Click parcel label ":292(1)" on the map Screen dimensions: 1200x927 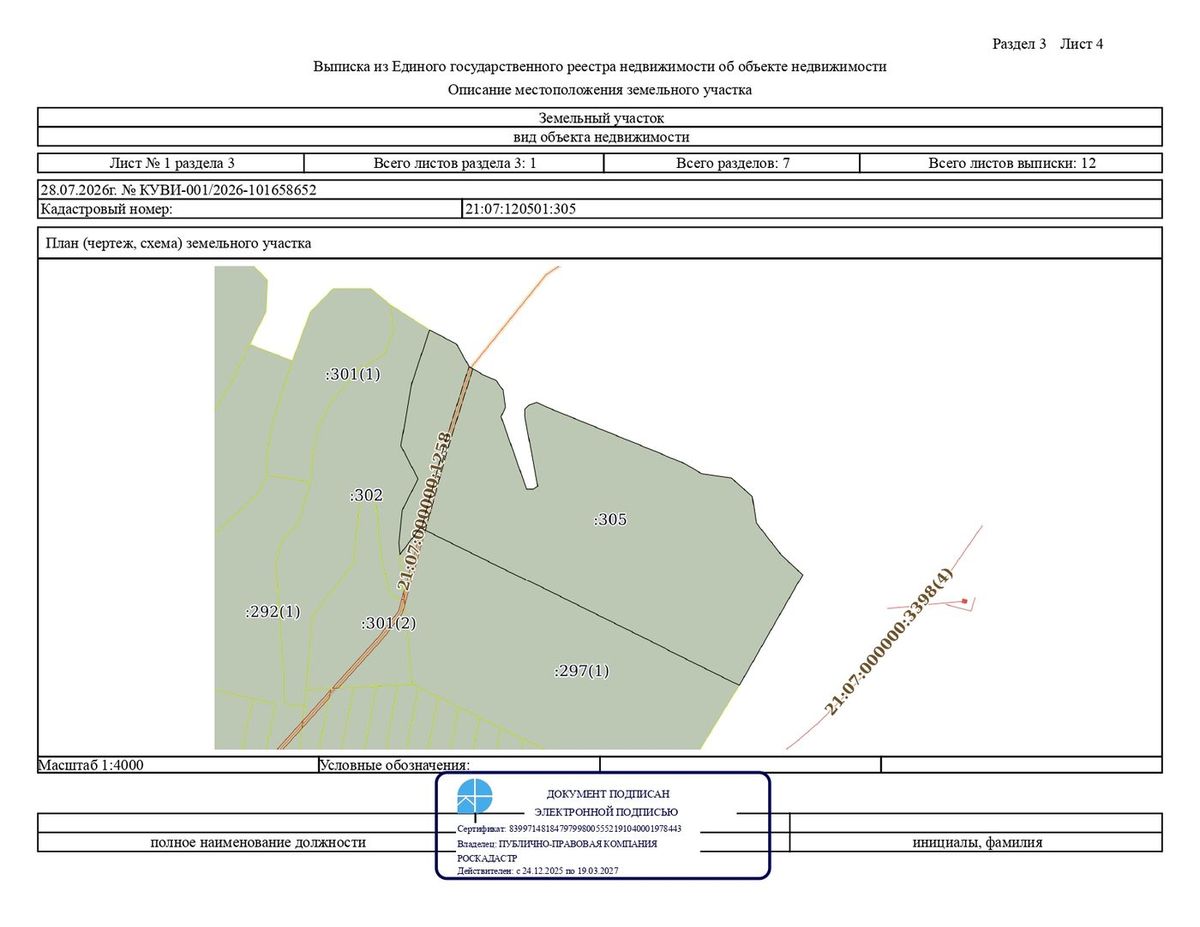(x=273, y=612)
